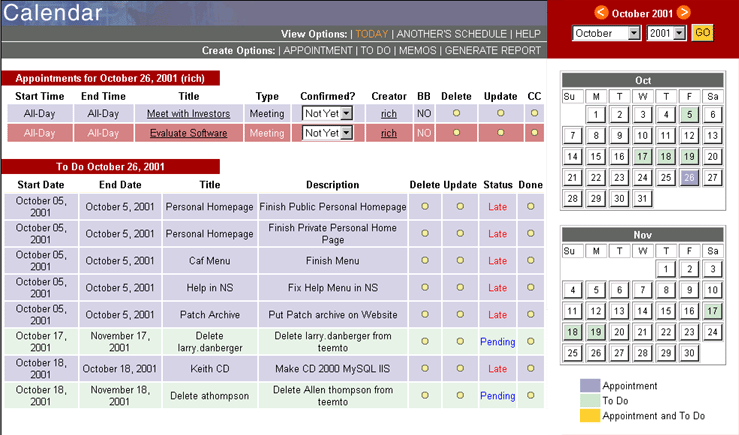Viewport: 739px width, 435px height.
Task: Click Late status for Keith CD
Action: [x=497, y=369]
